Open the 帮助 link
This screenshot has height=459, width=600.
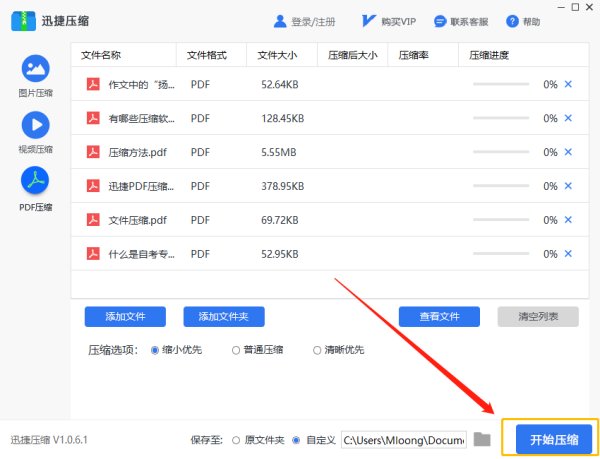532,22
